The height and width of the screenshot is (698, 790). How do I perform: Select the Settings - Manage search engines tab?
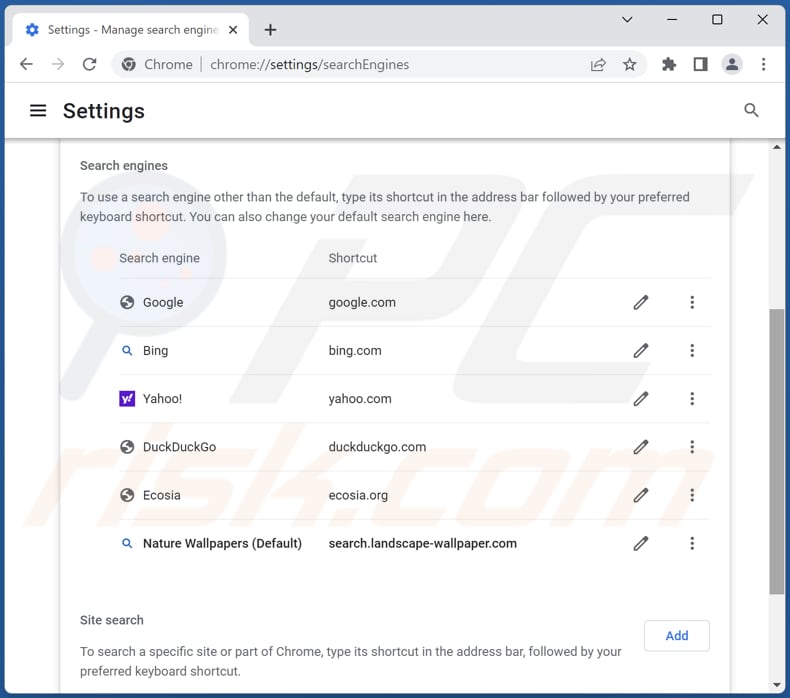(x=130, y=30)
